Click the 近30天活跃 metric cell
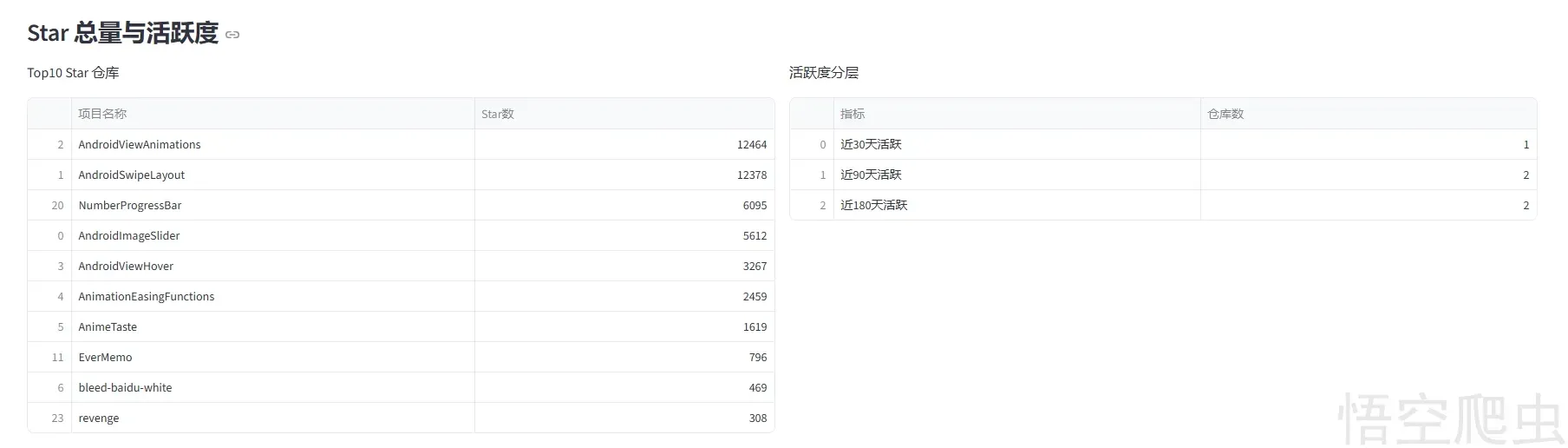The width and height of the screenshot is (1568, 448). [871, 145]
